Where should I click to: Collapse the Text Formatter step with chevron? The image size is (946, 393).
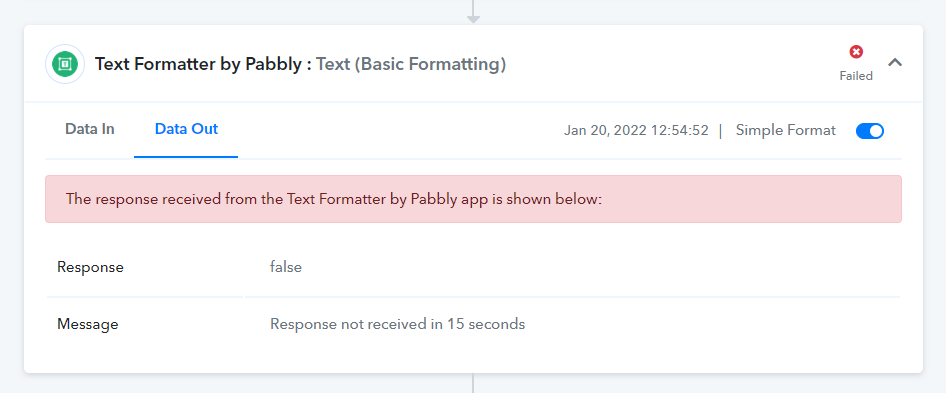895,62
